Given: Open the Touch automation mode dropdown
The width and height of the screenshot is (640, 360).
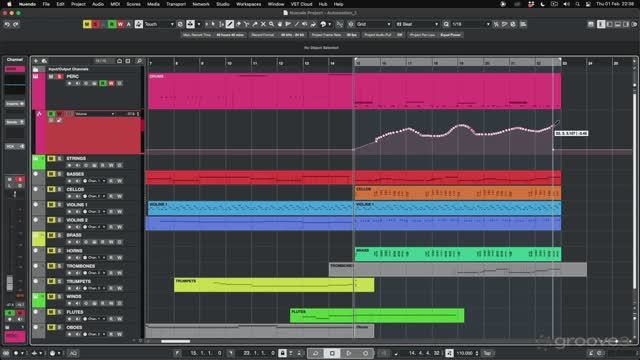Looking at the screenshot, I should pyautogui.click(x=159, y=24).
